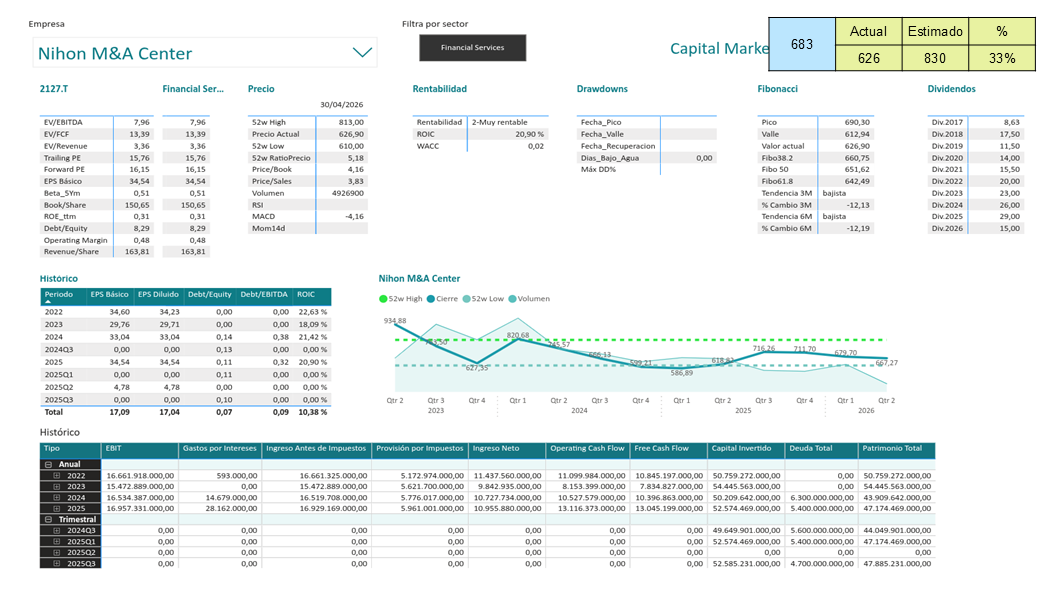Screen dimensions: 1058x595
Task: Click the % Cambio 6M value -12,19
Action: 858,229
